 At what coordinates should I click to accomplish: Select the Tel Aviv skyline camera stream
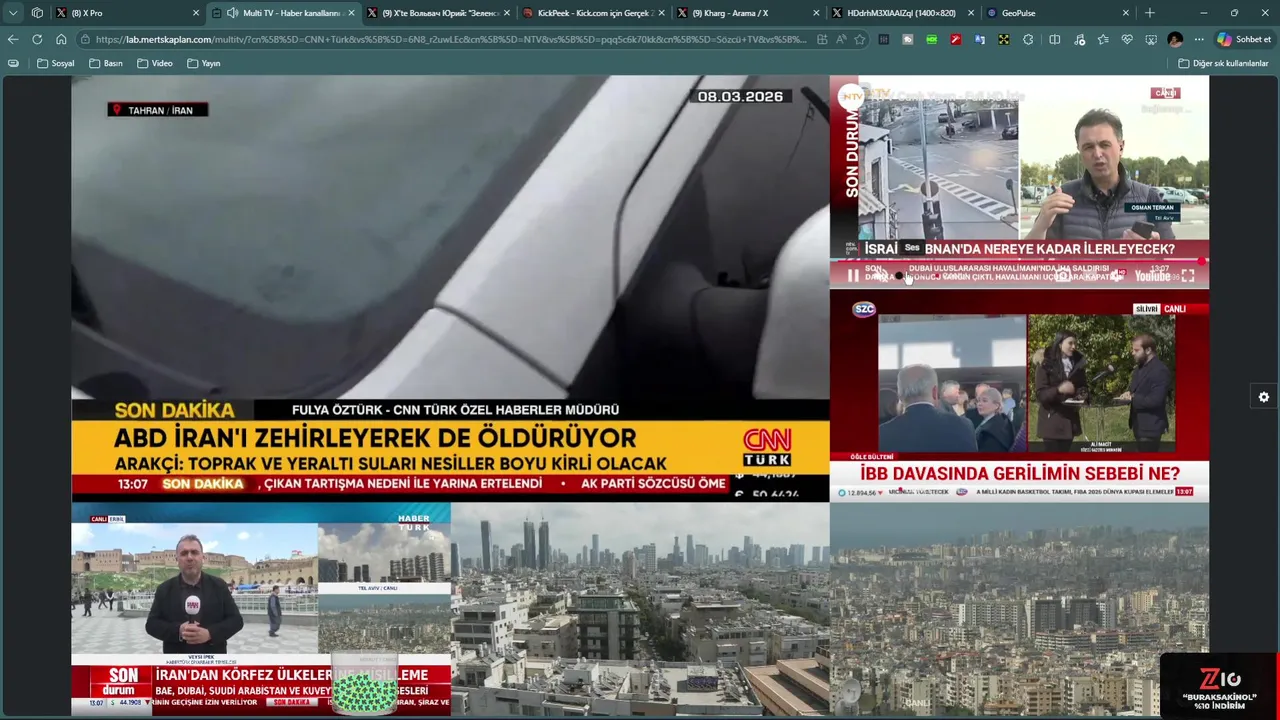tap(640, 608)
